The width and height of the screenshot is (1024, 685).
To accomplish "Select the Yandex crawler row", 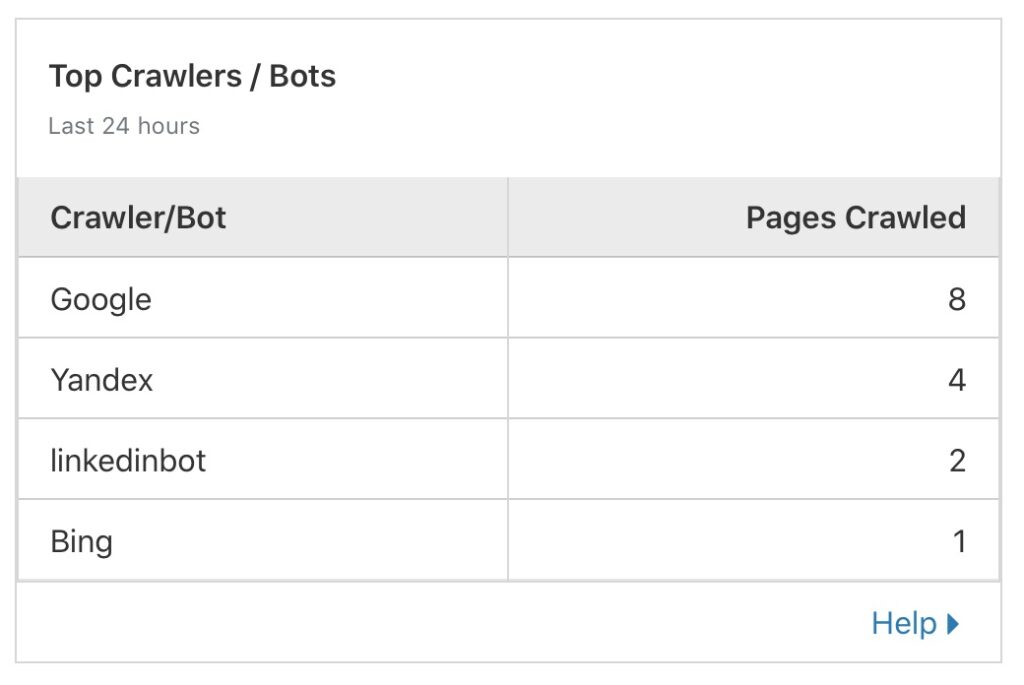I will click(508, 379).
